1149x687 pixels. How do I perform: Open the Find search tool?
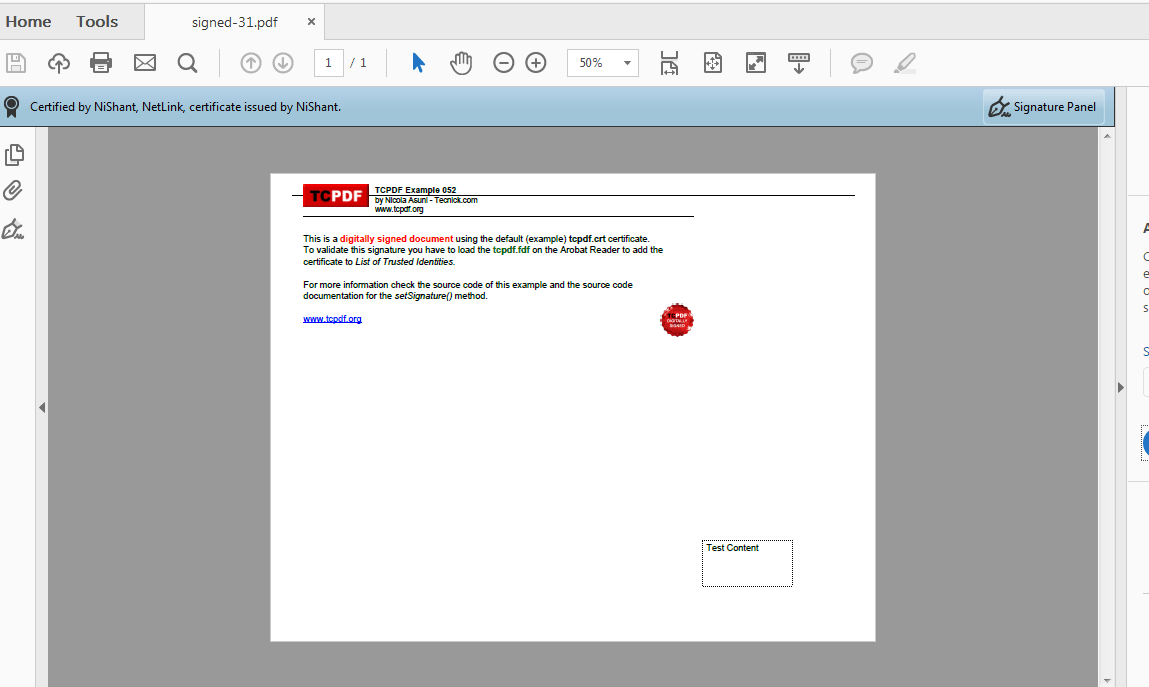click(187, 62)
